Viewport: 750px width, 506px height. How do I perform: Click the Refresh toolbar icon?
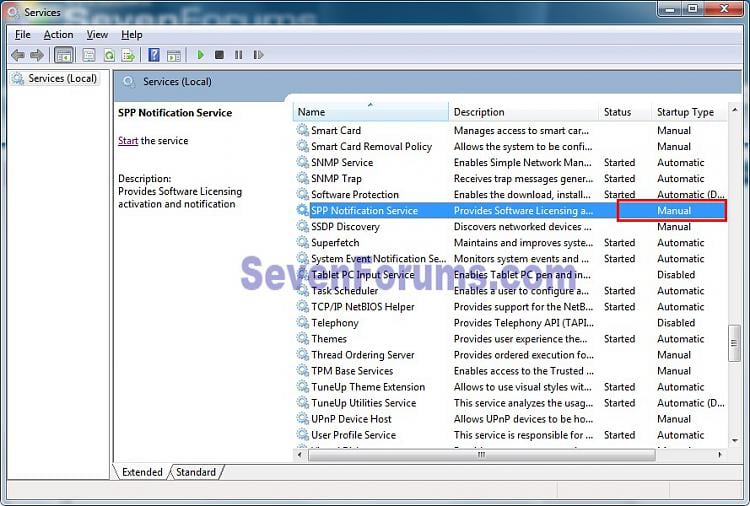click(x=109, y=55)
